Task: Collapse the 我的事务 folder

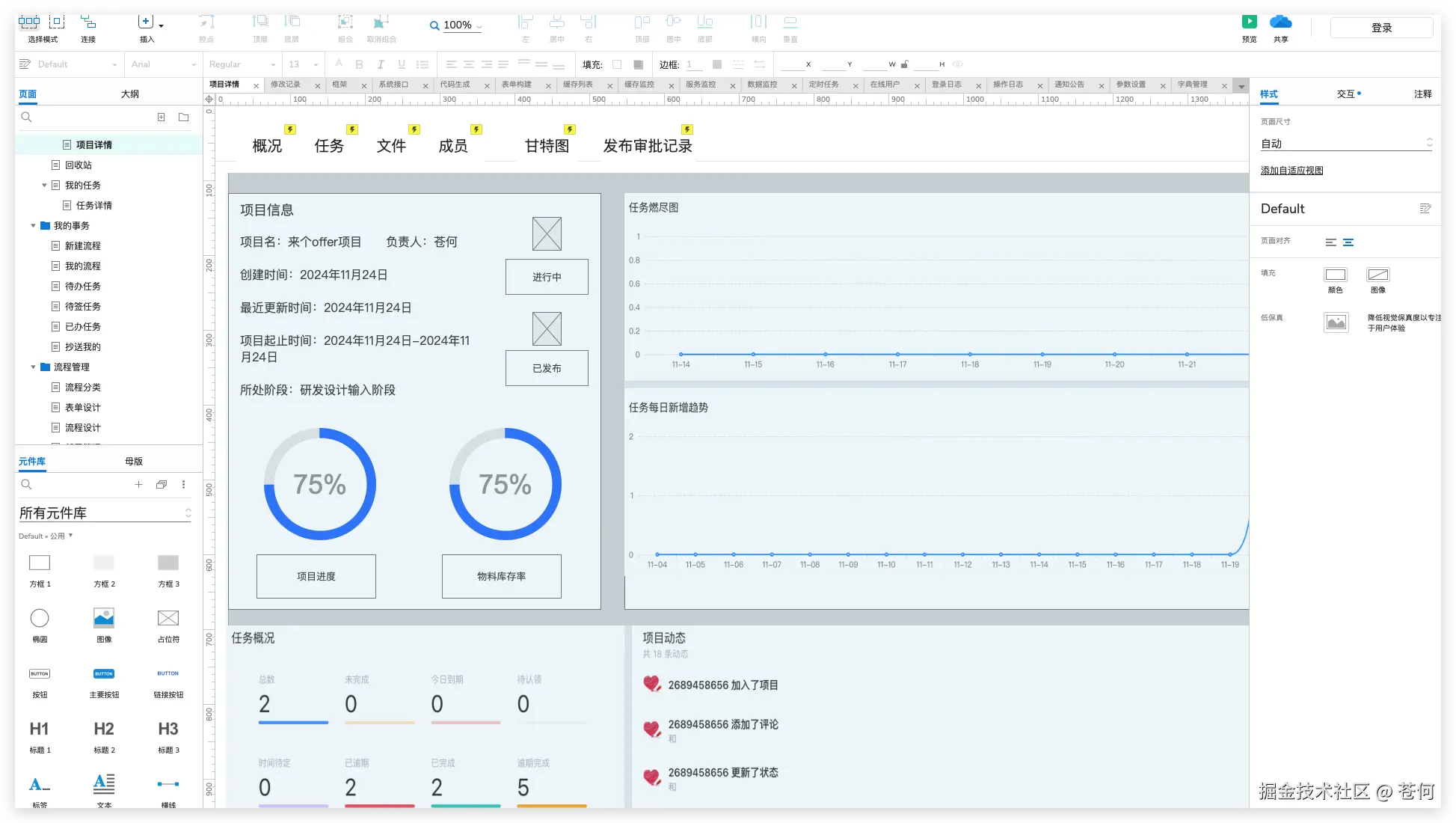Action: tap(33, 226)
